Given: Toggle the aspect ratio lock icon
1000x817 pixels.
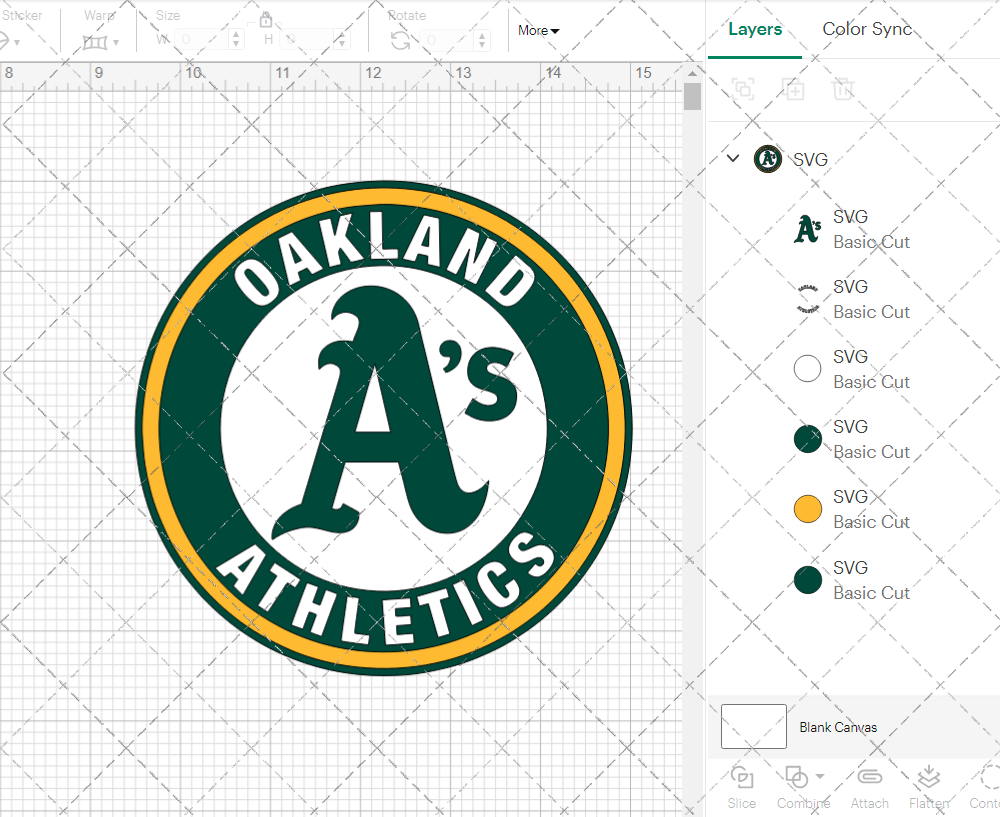Looking at the screenshot, I should (266, 20).
